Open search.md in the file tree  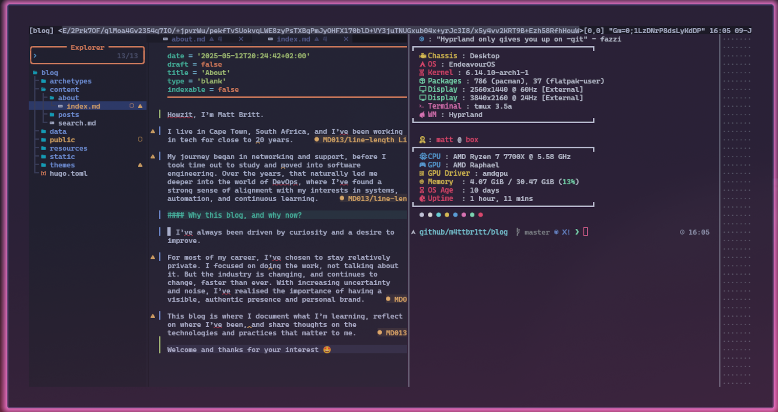(x=76, y=122)
